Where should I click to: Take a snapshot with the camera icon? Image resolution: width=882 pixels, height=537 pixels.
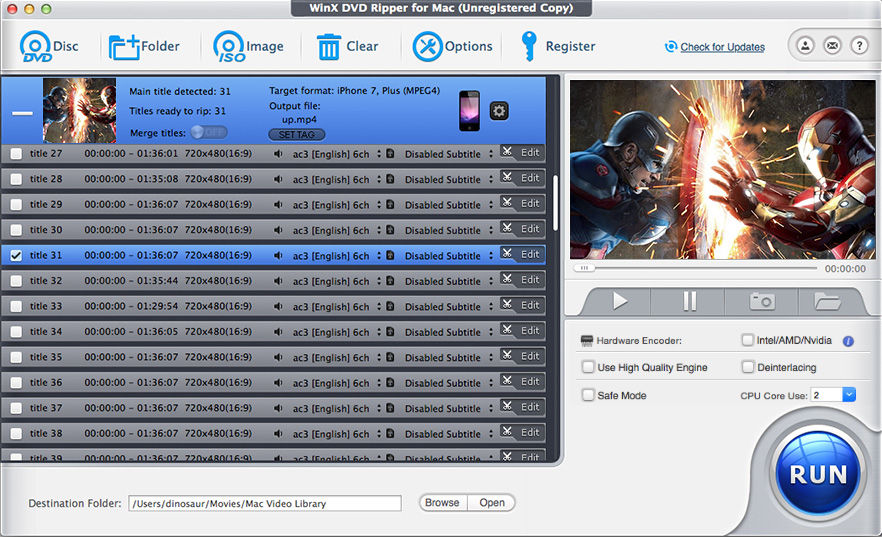[x=762, y=301]
